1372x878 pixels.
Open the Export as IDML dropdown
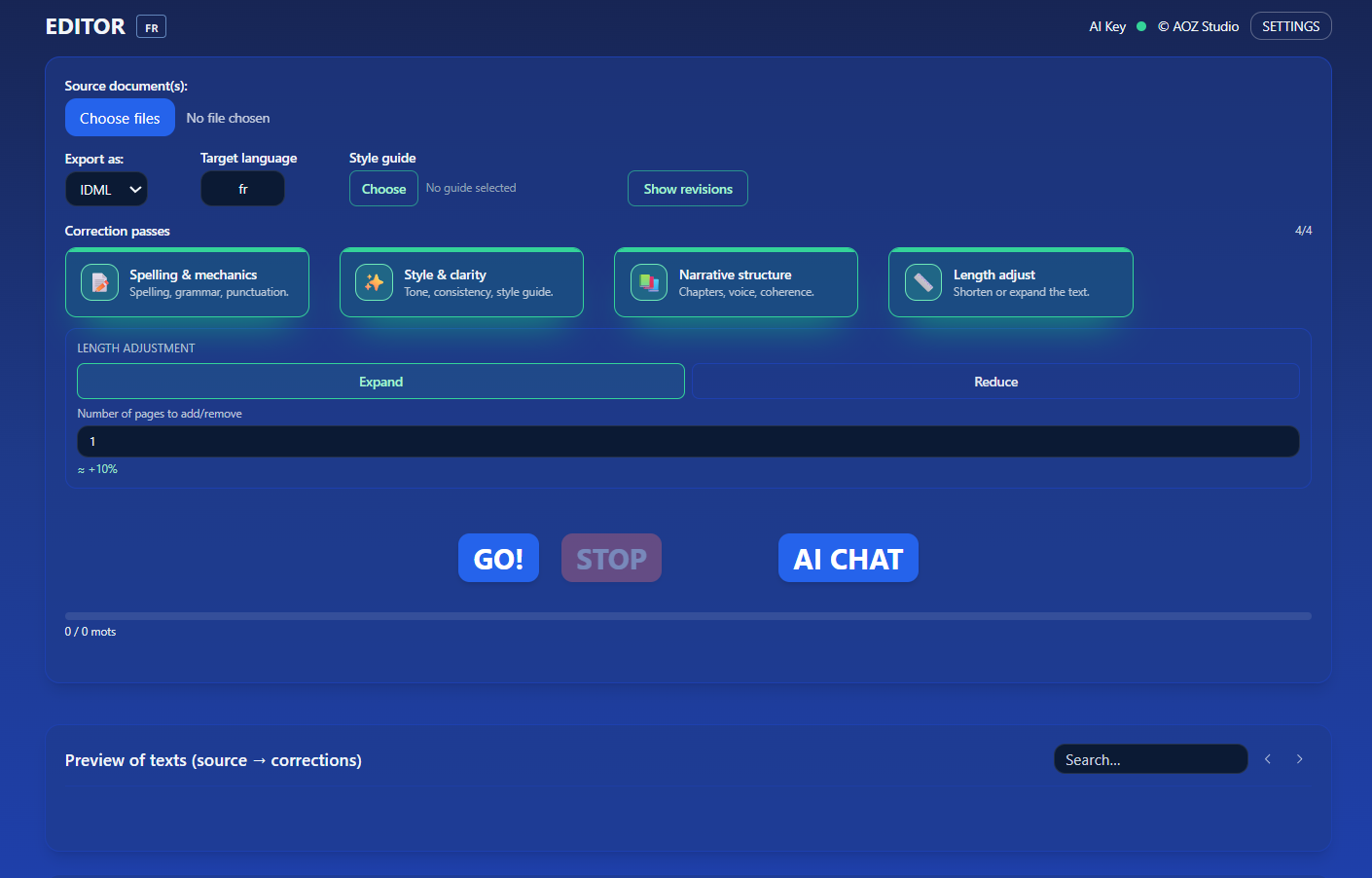(x=106, y=189)
